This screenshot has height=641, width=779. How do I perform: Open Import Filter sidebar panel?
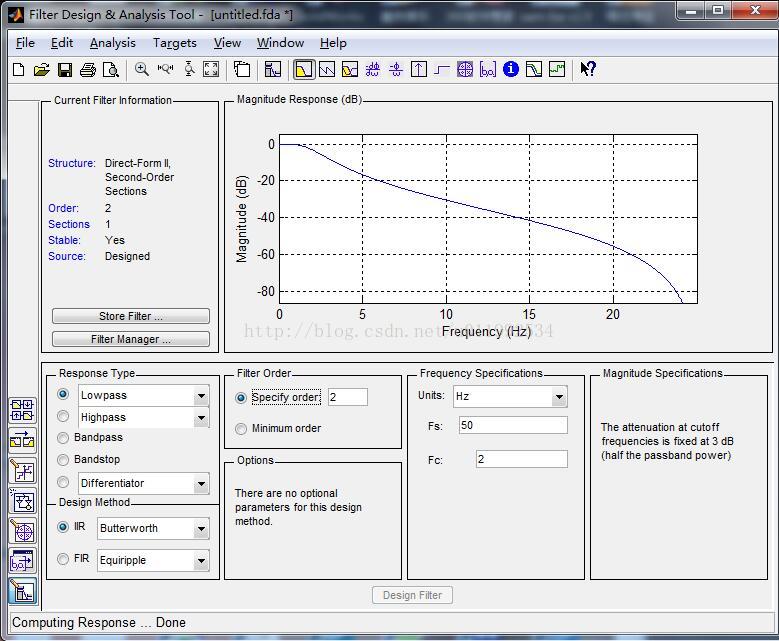(x=22, y=561)
